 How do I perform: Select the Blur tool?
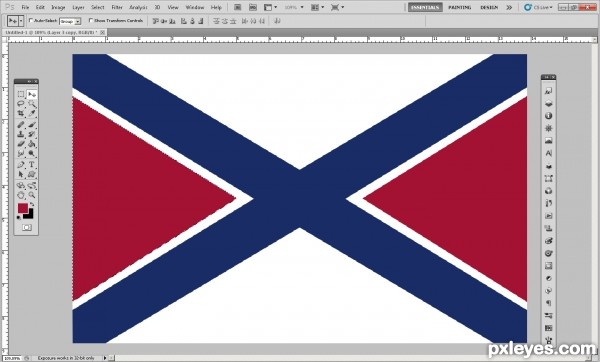coord(21,153)
